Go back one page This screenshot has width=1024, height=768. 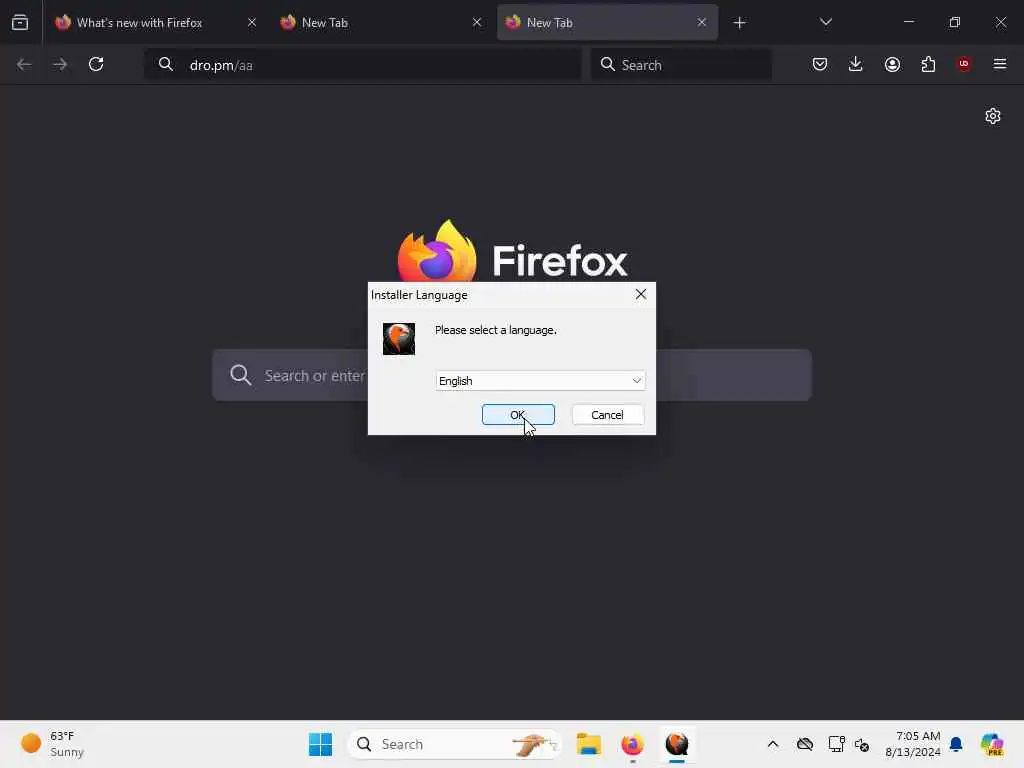point(24,64)
